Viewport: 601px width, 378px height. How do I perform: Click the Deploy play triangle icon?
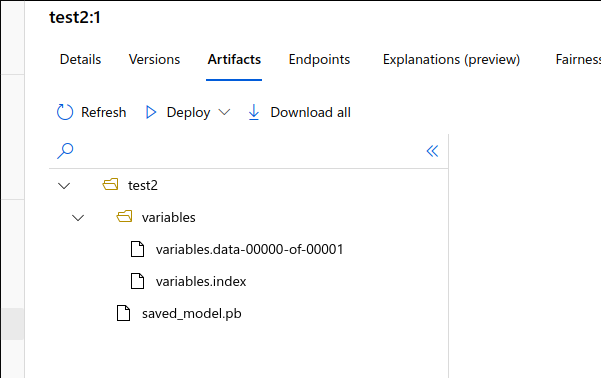click(151, 112)
